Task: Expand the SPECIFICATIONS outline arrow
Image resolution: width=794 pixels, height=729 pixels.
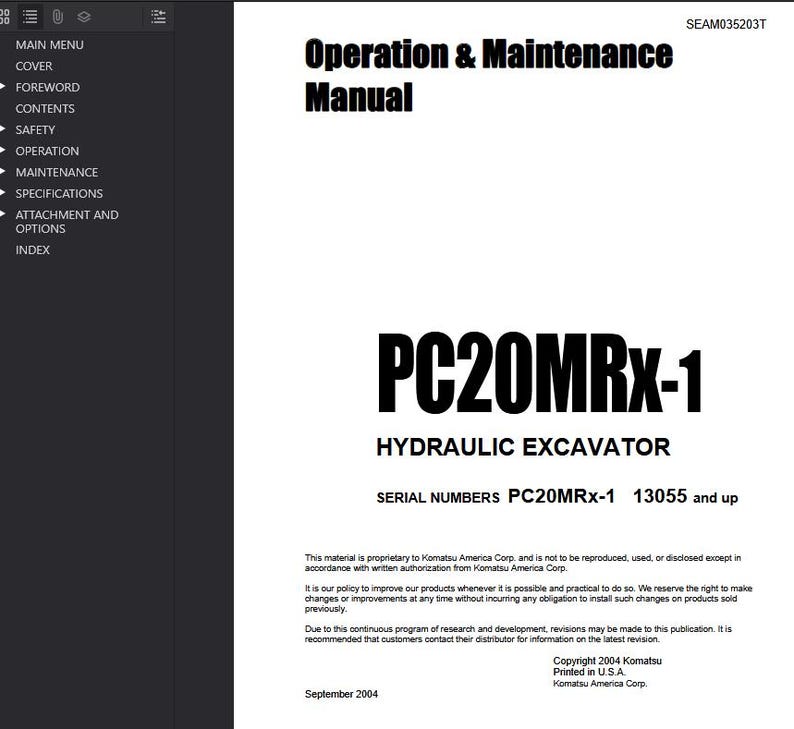Action: (3, 193)
